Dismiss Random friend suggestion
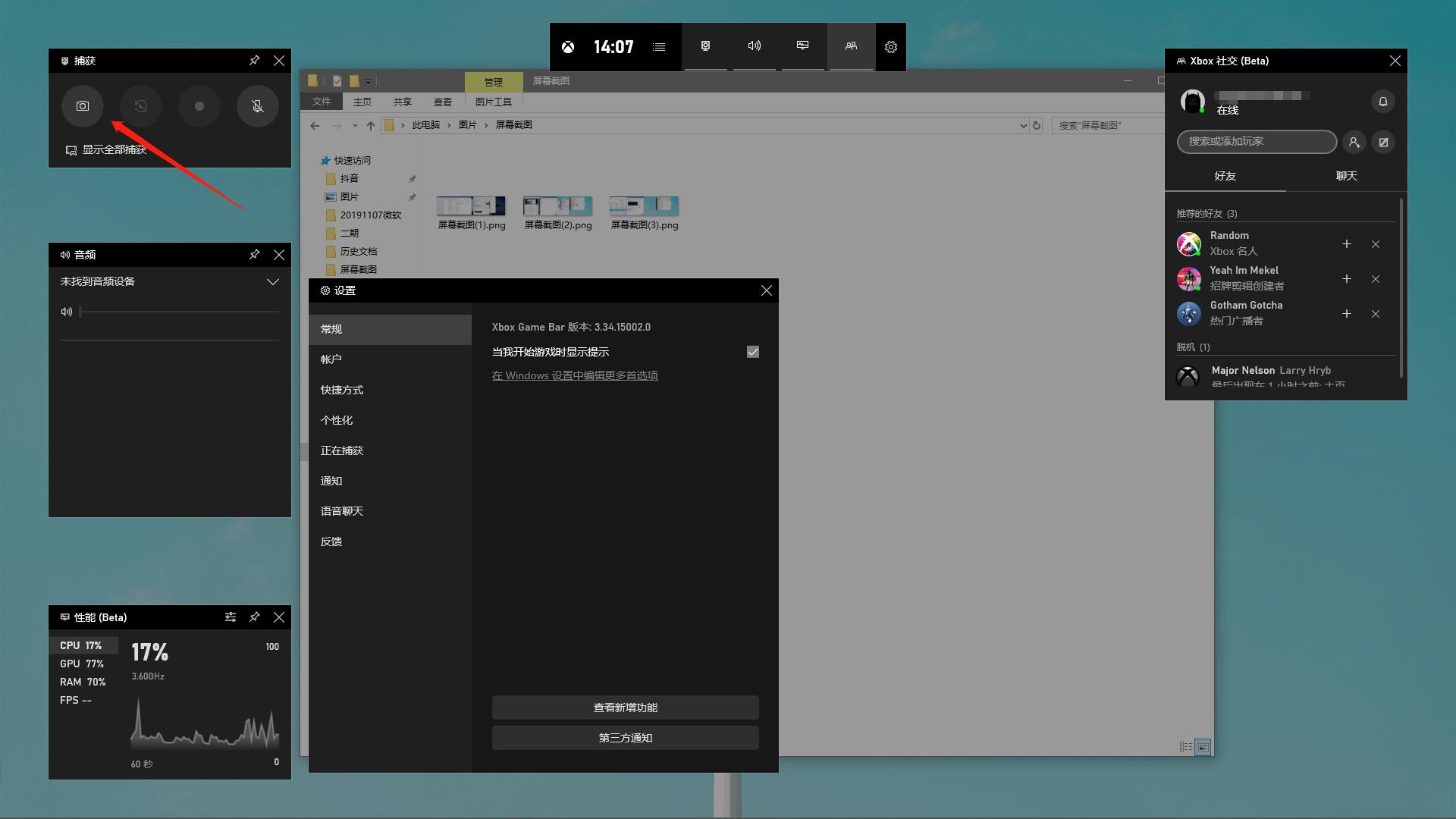This screenshot has height=819, width=1456. 1376,244
